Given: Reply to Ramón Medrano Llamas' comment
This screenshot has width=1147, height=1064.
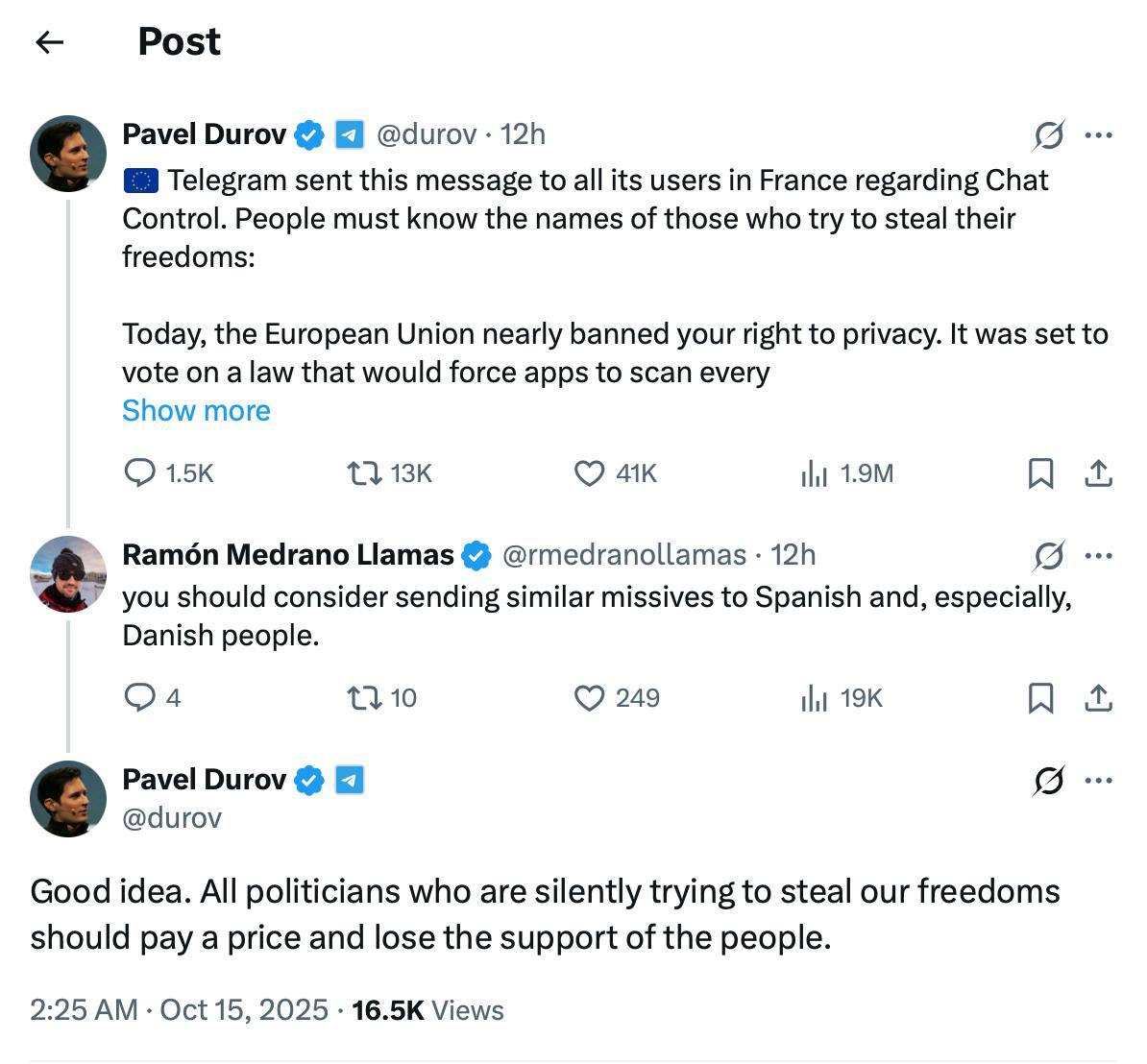Looking at the screenshot, I should 140,697.
